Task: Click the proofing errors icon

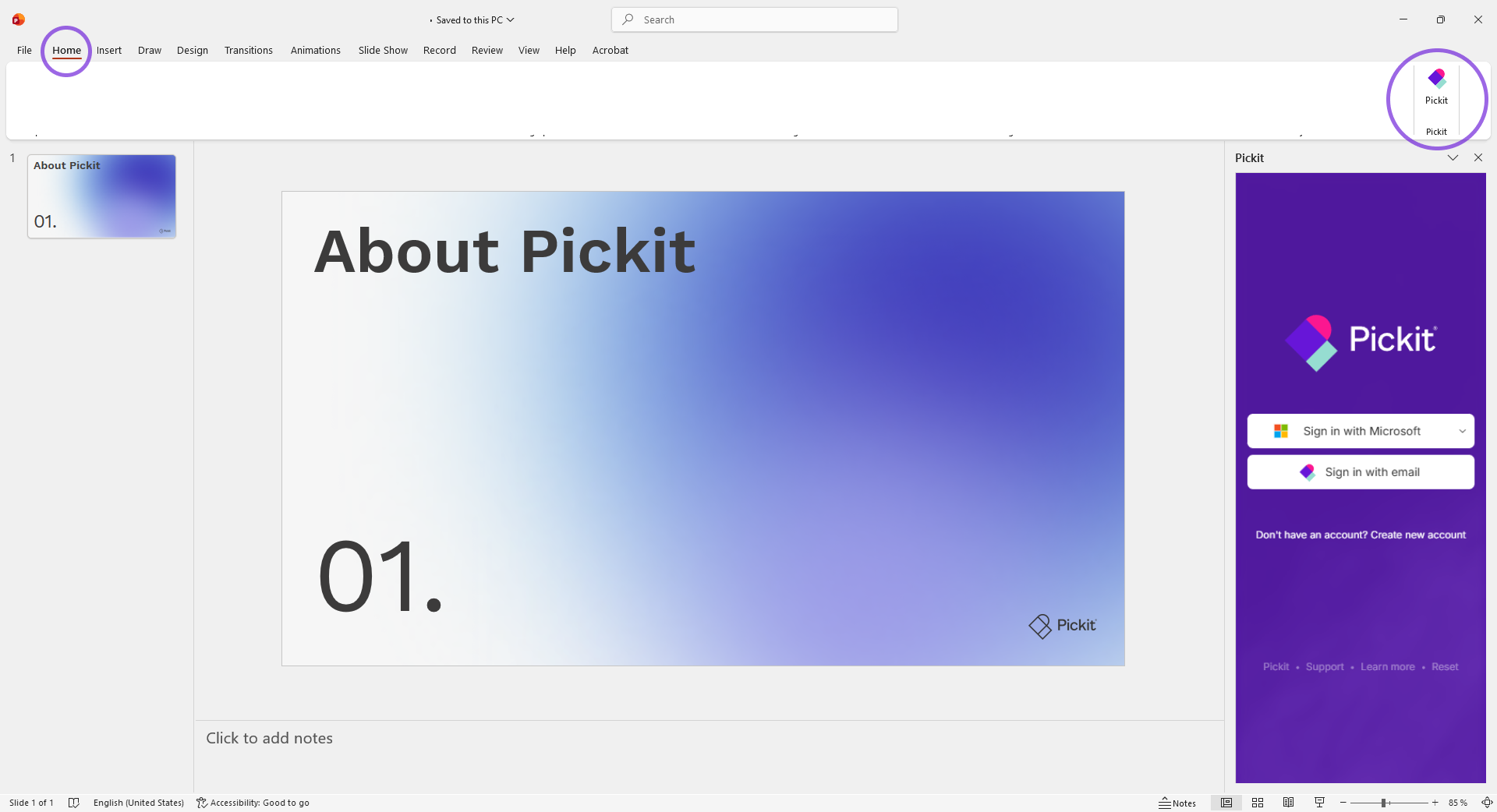Action: (74, 803)
